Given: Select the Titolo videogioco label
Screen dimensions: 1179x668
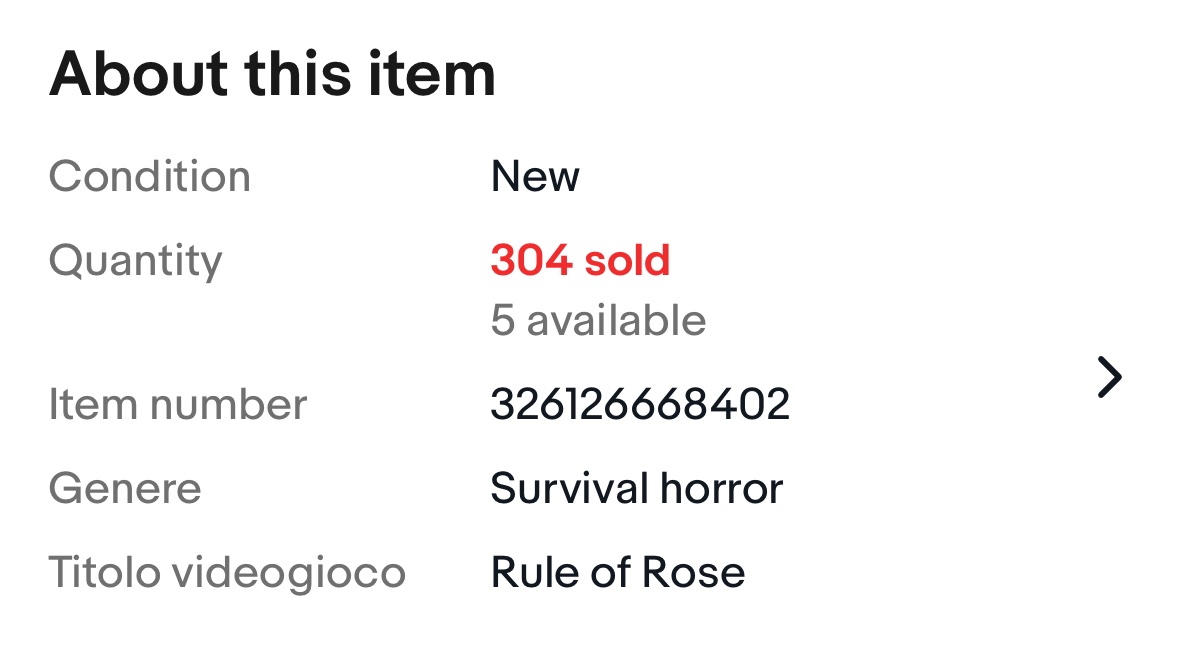Looking at the screenshot, I should (227, 573).
